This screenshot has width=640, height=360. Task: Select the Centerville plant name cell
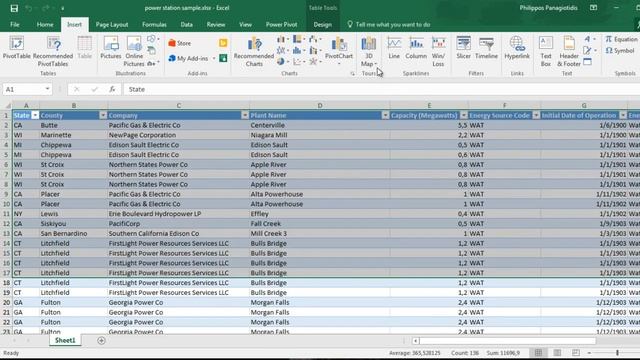tap(320, 125)
